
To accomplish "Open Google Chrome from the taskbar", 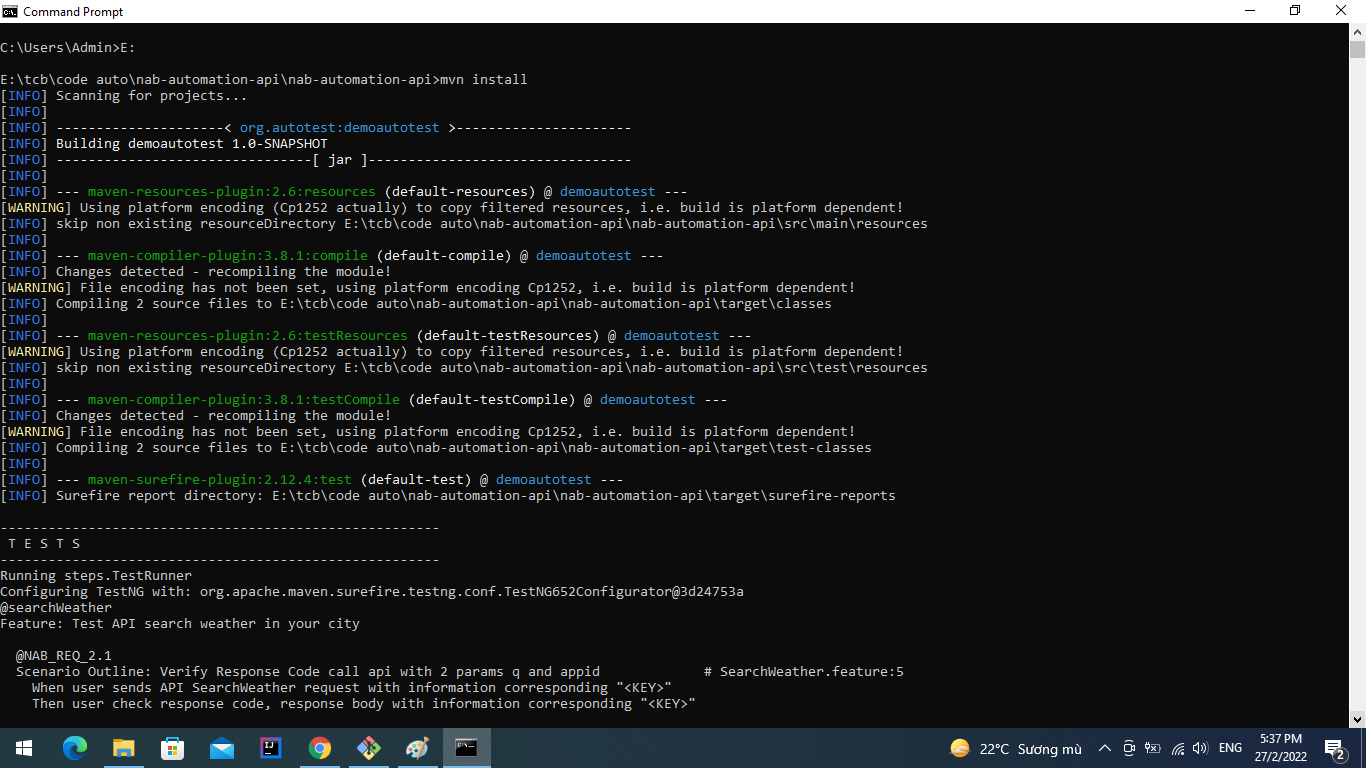I will click(319, 748).
